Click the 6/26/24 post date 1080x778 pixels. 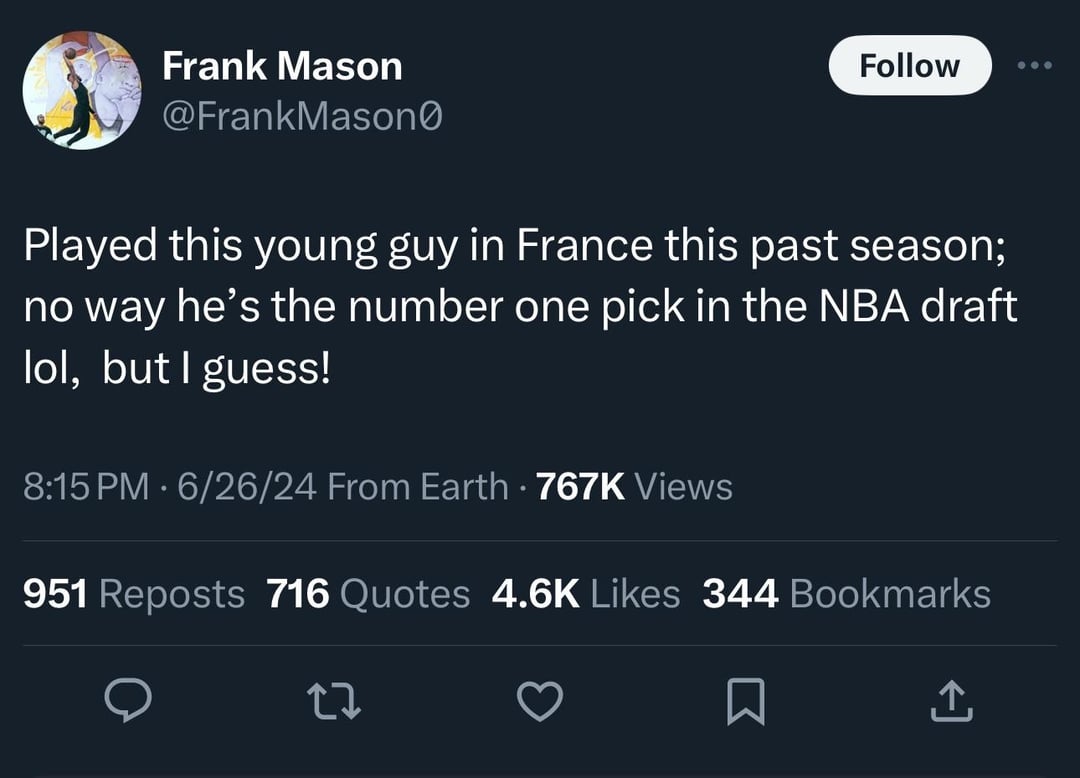(247, 487)
